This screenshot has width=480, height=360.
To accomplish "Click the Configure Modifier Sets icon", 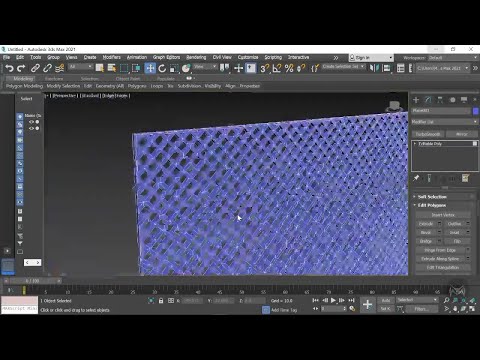I will tap(465, 178).
